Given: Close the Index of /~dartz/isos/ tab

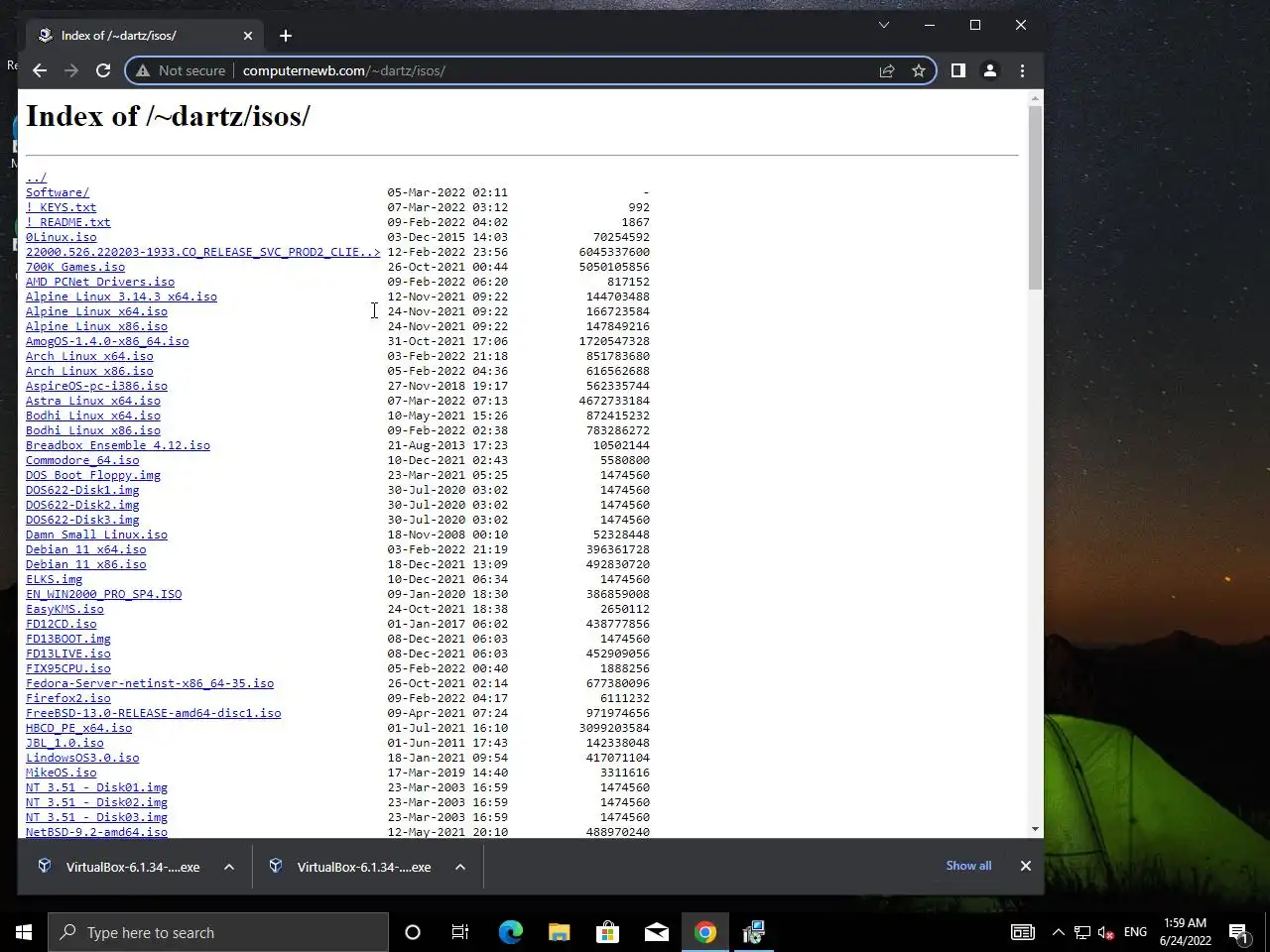Looking at the screenshot, I should (x=248, y=36).
